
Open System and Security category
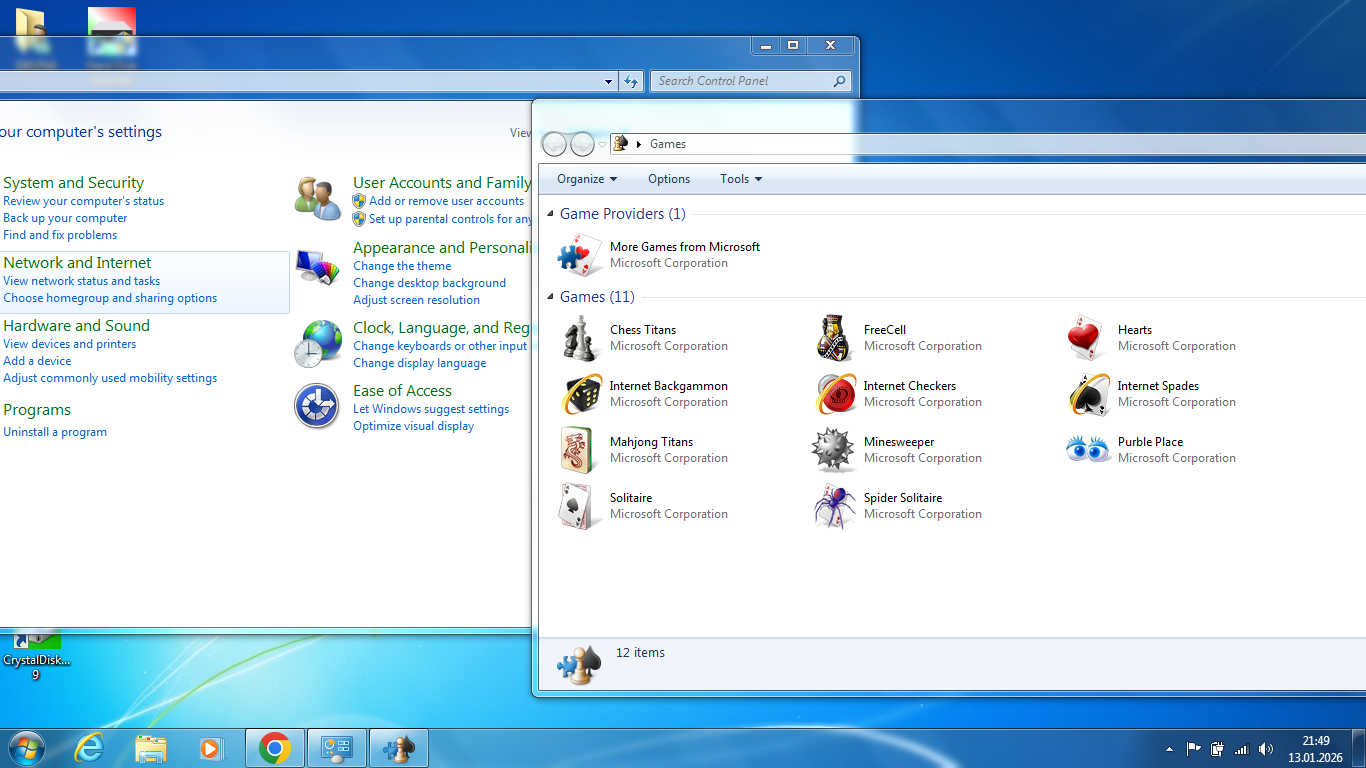tap(73, 182)
